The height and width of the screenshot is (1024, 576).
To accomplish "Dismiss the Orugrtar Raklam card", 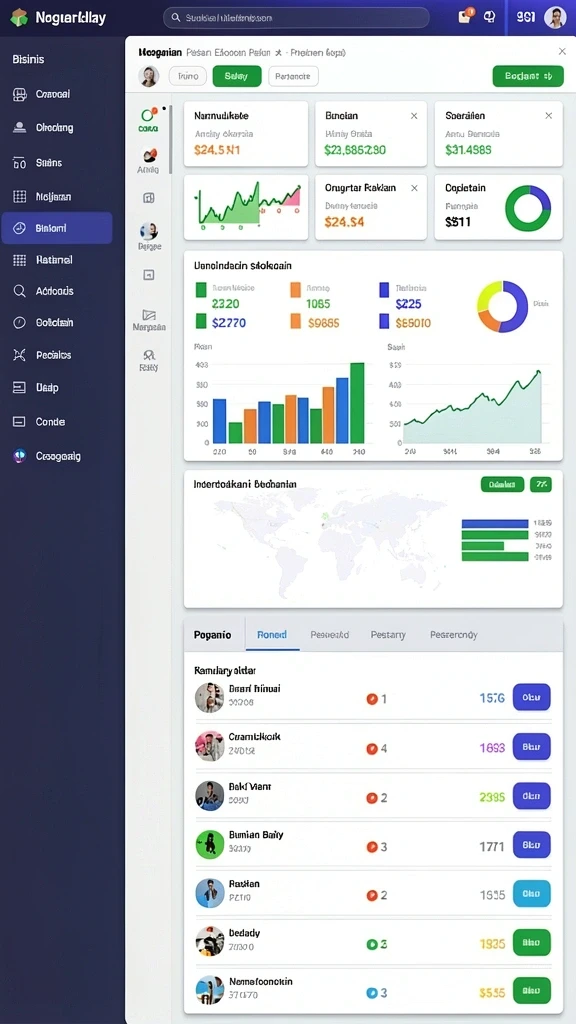I will coord(413,188).
